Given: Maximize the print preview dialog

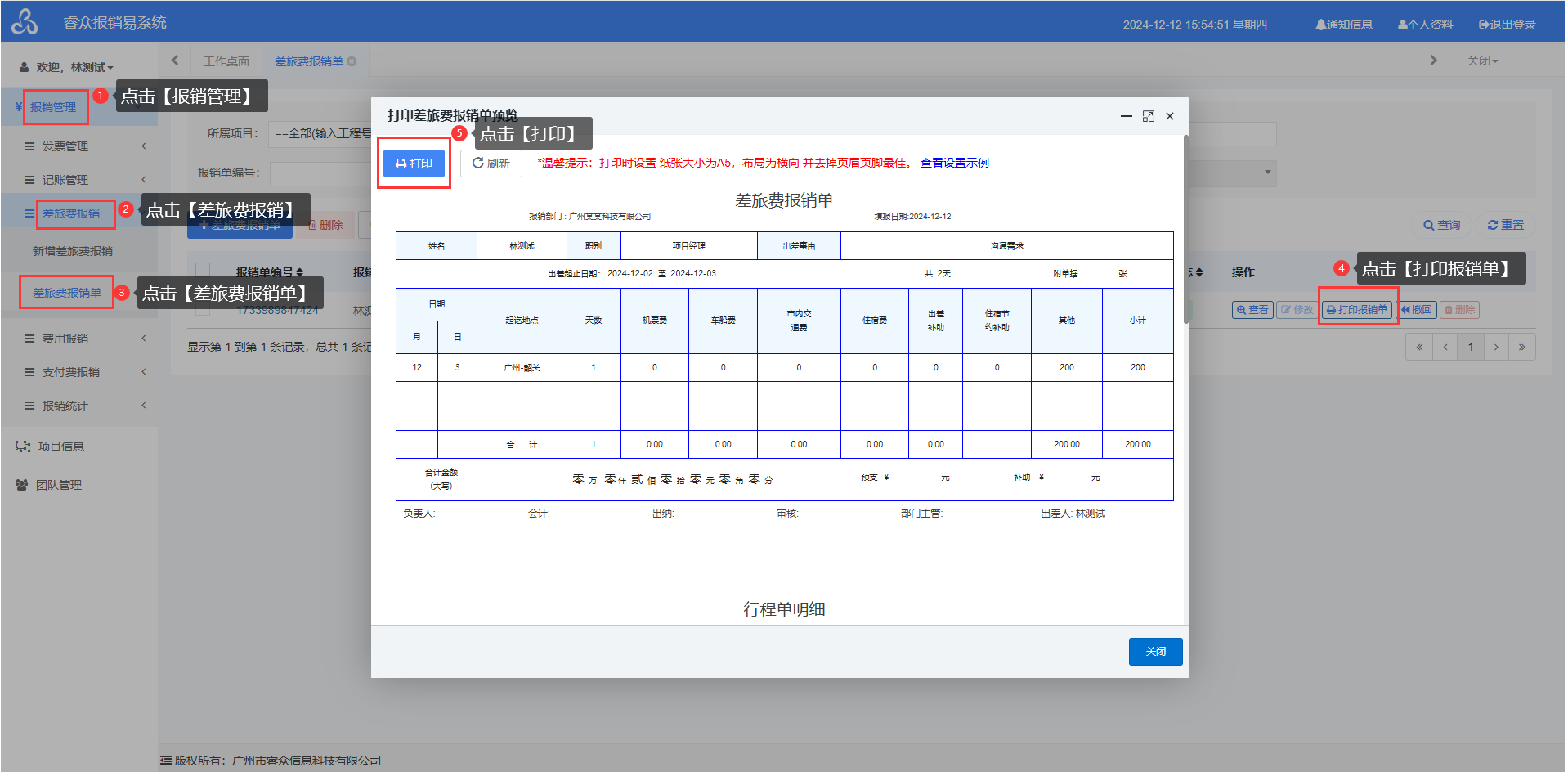Looking at the screenshot, I should (x=1149, y=116).
